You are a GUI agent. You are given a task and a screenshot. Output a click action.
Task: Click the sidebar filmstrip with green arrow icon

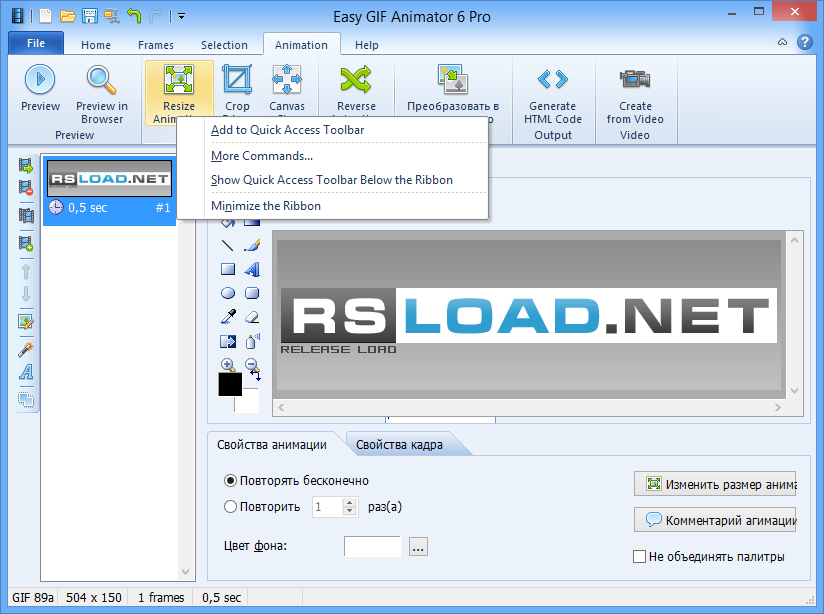coord(26,166)
